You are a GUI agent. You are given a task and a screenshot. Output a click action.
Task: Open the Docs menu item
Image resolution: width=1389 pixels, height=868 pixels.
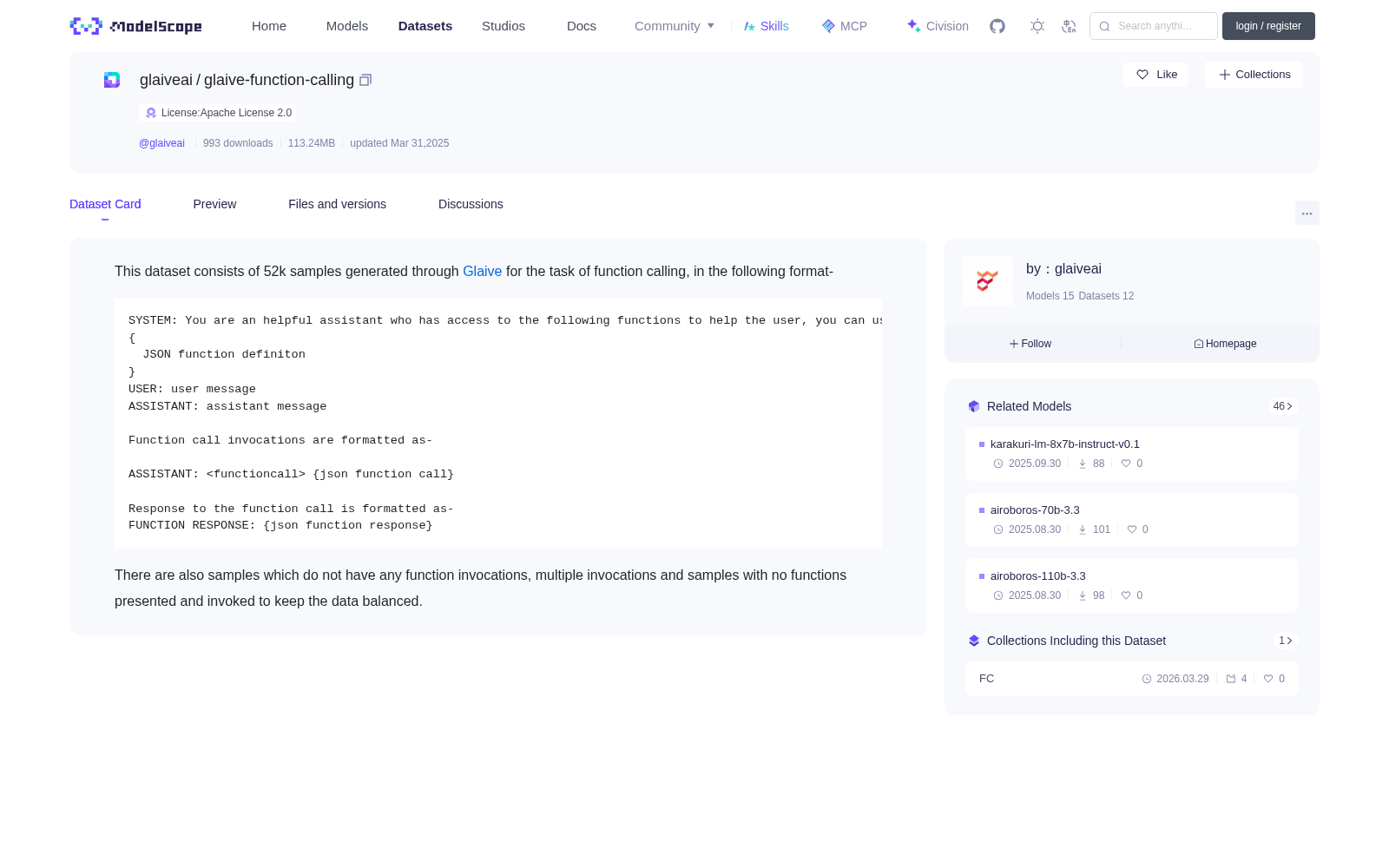[x=582, y=26]
